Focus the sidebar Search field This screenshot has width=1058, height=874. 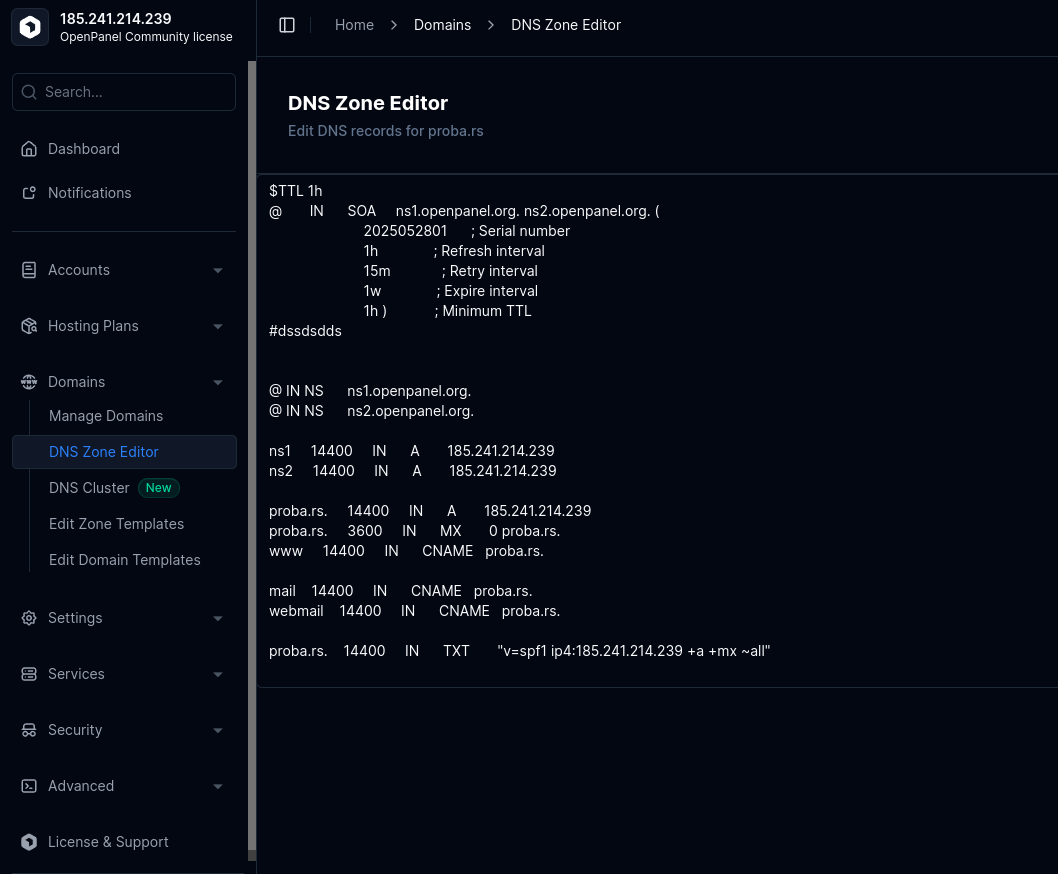tap(124, 92)
